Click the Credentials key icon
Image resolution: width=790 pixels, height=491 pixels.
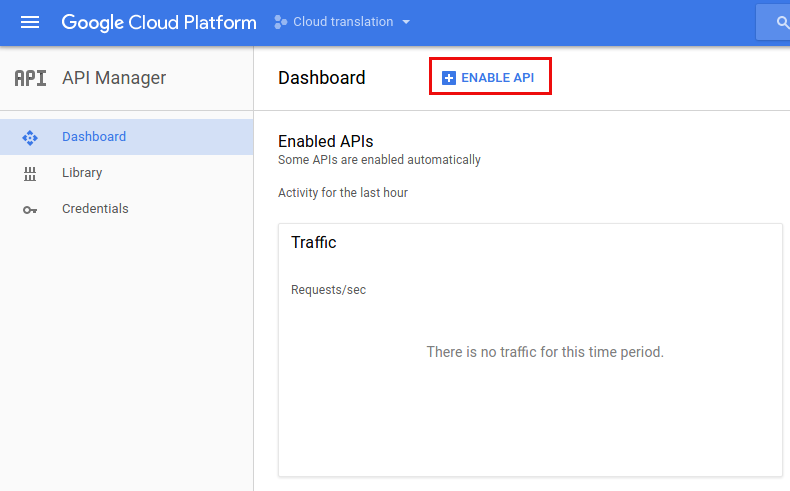[30, 209]
